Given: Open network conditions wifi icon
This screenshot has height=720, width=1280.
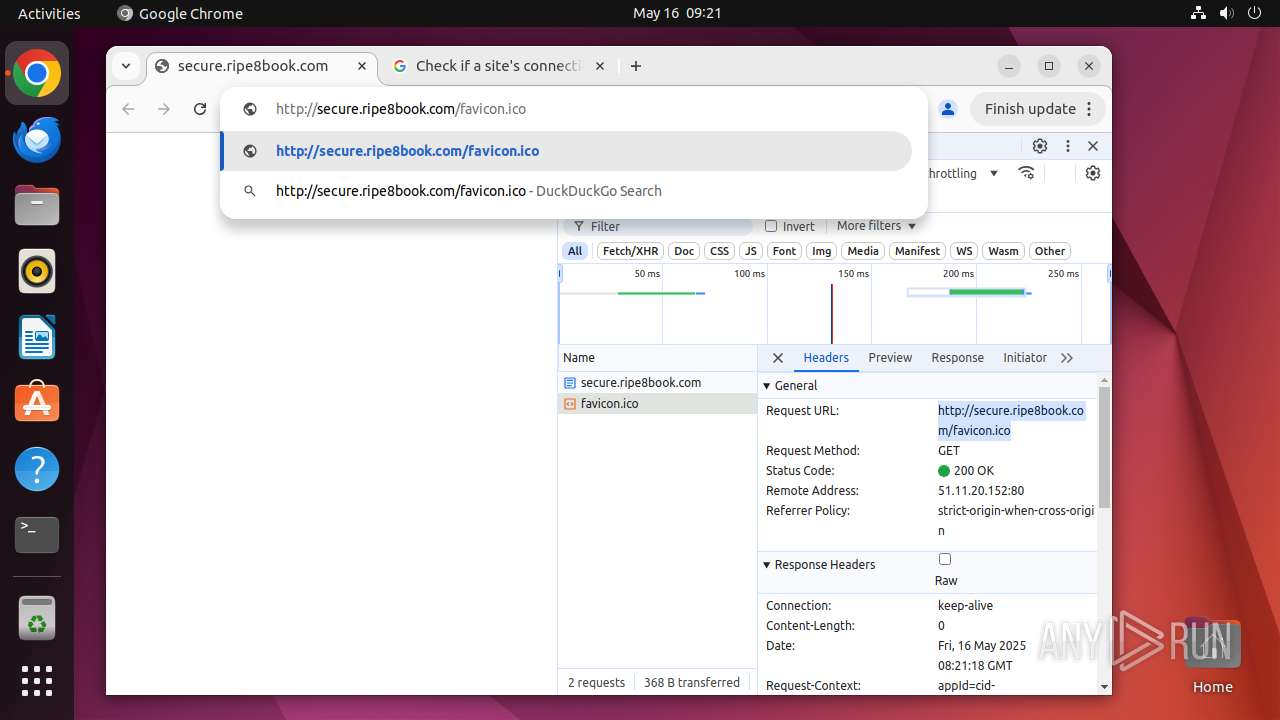Looking at the screenshot, I should coord(1027,173).
